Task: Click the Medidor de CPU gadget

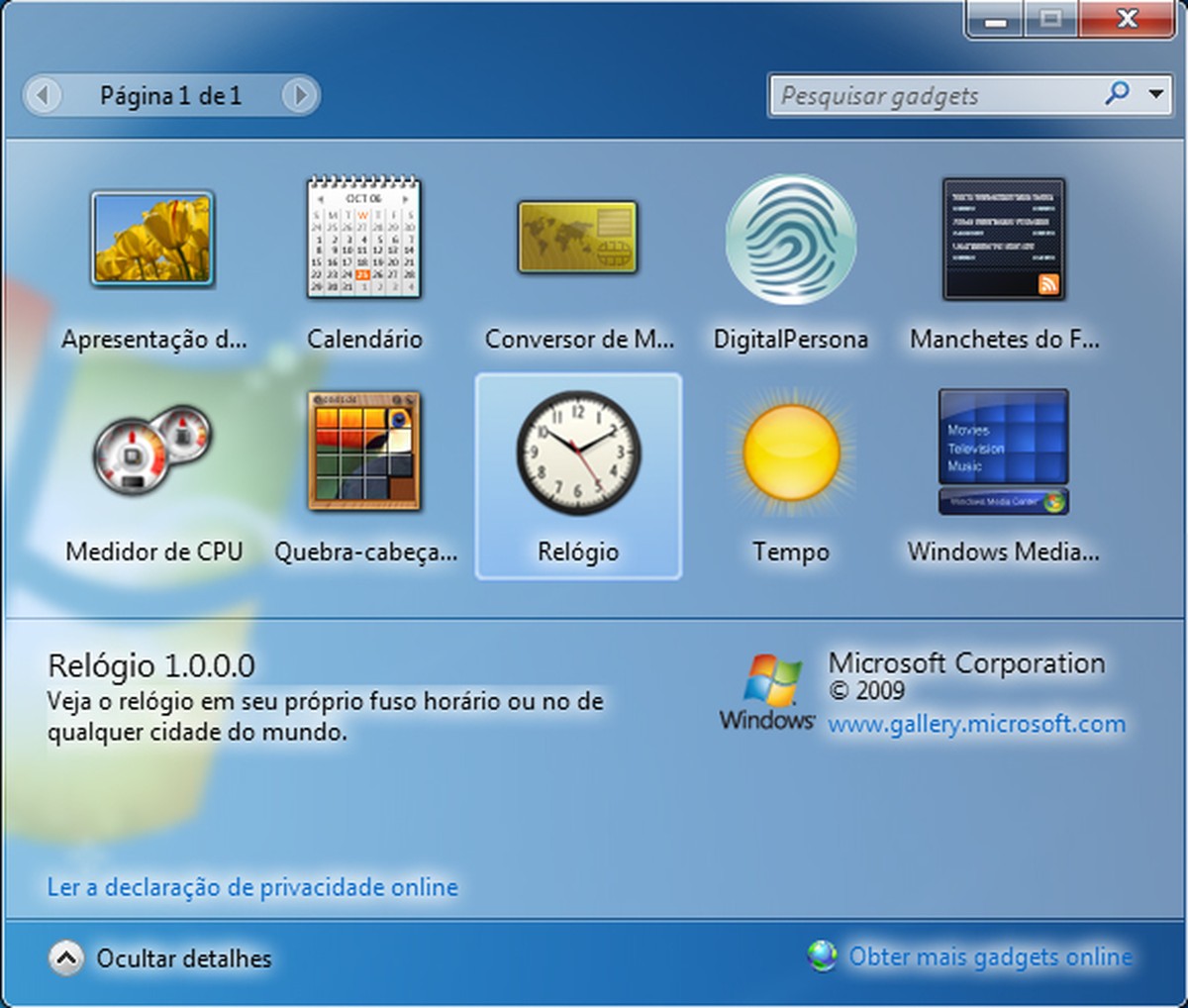Action: click(152, 452)
